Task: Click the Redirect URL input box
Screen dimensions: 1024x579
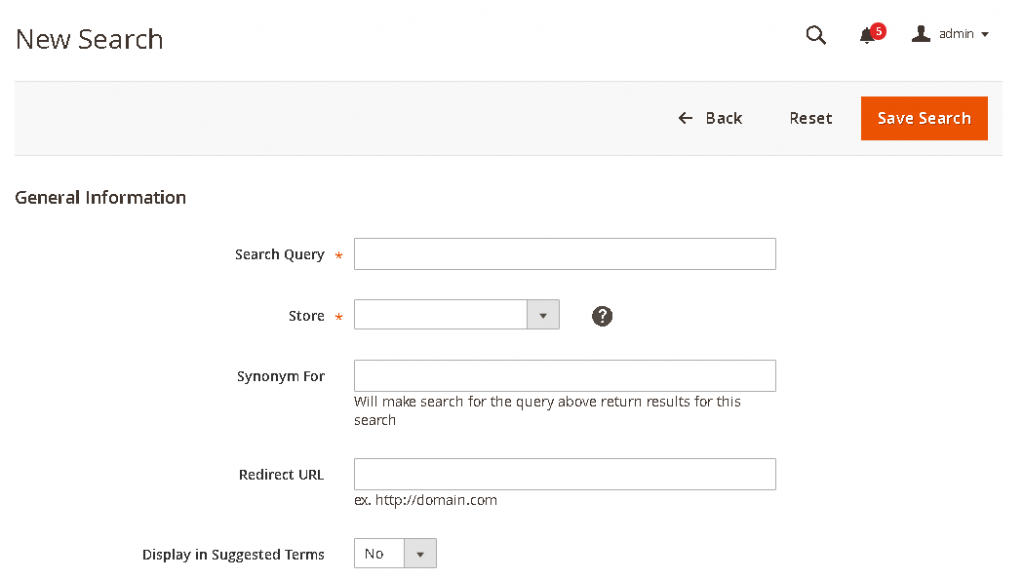Action: pos(564,473)
